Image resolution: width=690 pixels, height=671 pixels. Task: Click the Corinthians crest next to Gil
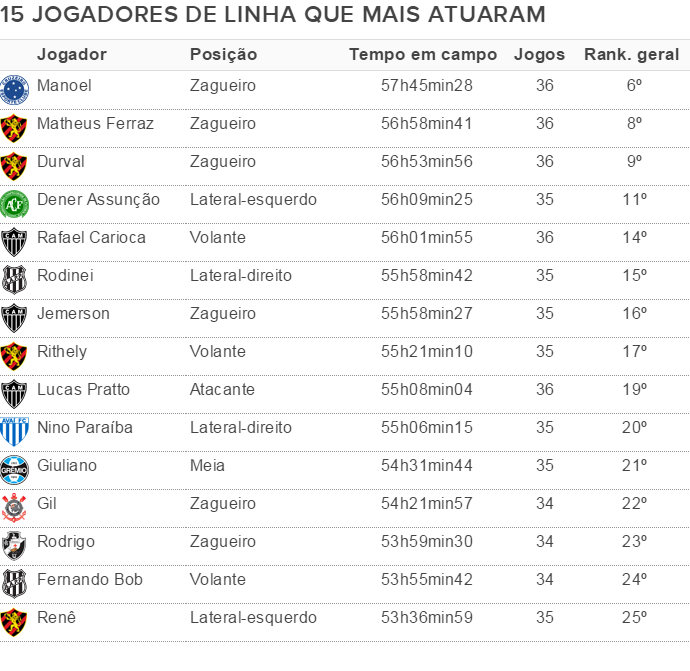(x=14, y=505)
